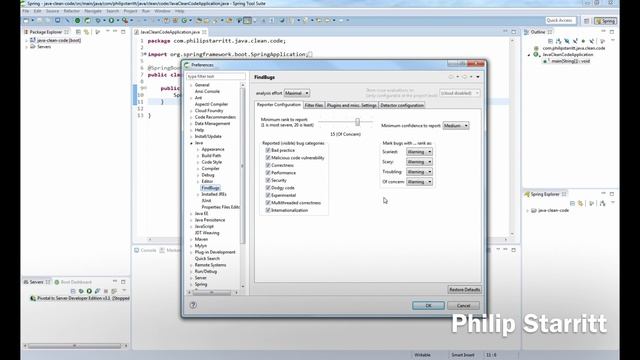
Task: Click the type filter text field
Action: (x=216, y=76)
